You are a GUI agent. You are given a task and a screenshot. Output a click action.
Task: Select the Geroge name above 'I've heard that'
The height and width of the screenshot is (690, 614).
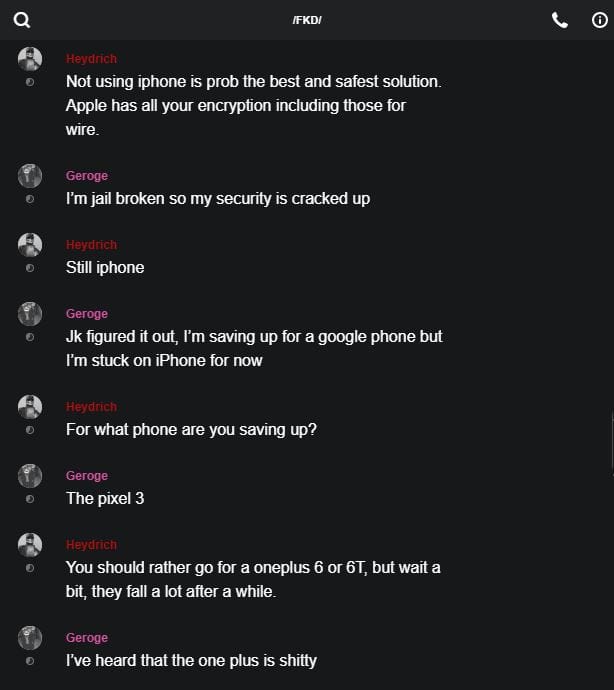[x=87, y=638]
